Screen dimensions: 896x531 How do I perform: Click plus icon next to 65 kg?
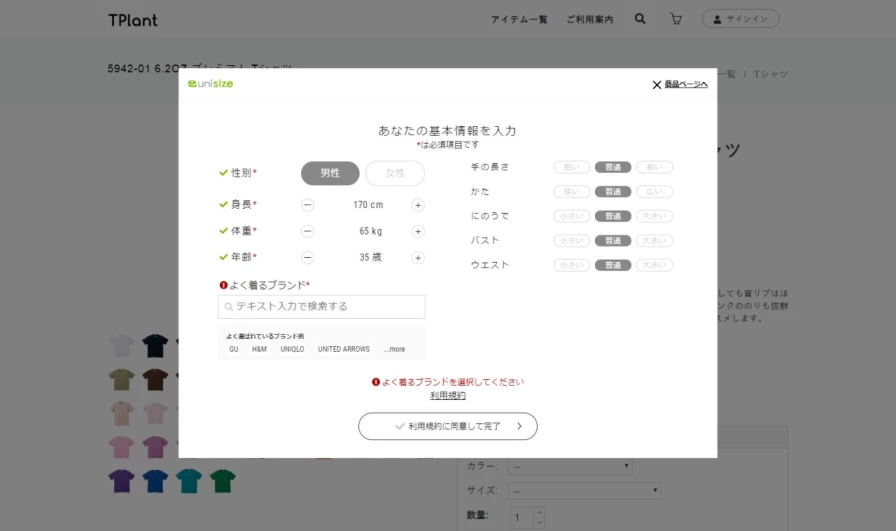pos(418,231)
